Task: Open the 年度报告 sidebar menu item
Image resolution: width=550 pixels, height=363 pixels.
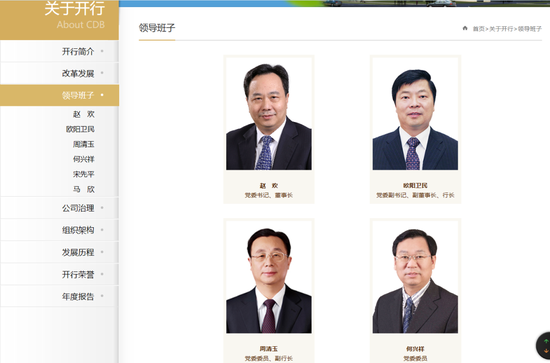Action: click(59, 296)
